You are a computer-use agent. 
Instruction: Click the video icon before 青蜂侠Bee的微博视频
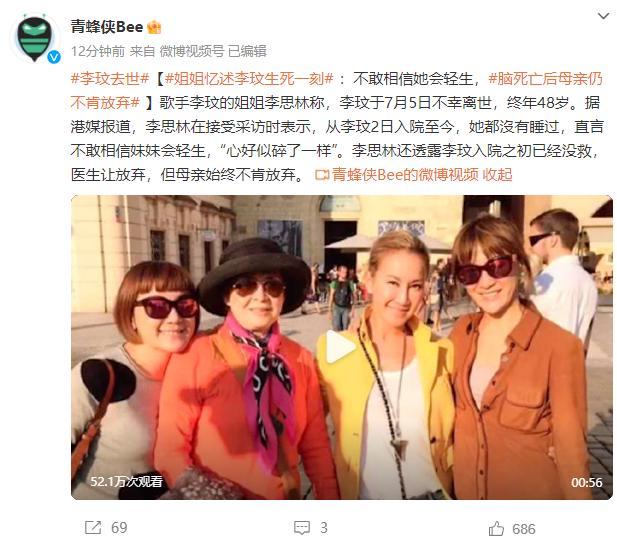322,175
